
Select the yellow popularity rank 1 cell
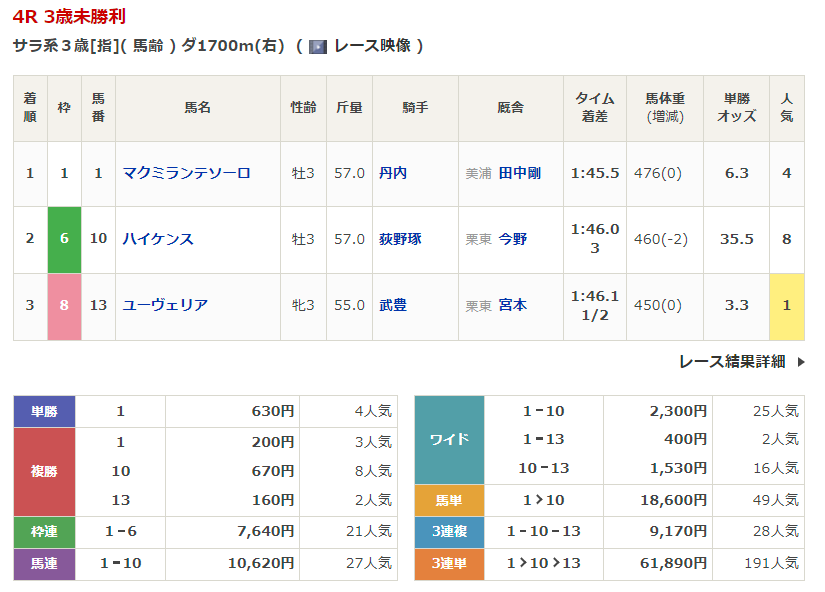[x=786, y=305]
